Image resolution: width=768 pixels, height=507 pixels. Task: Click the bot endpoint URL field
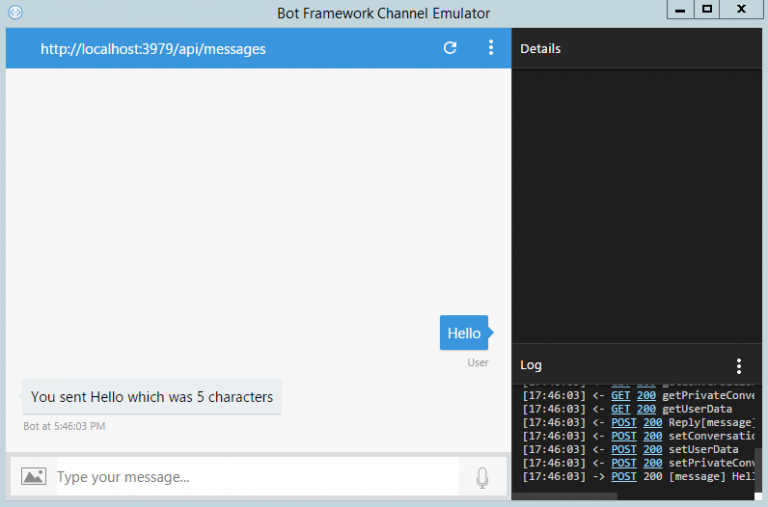click(x=153, y=48)
